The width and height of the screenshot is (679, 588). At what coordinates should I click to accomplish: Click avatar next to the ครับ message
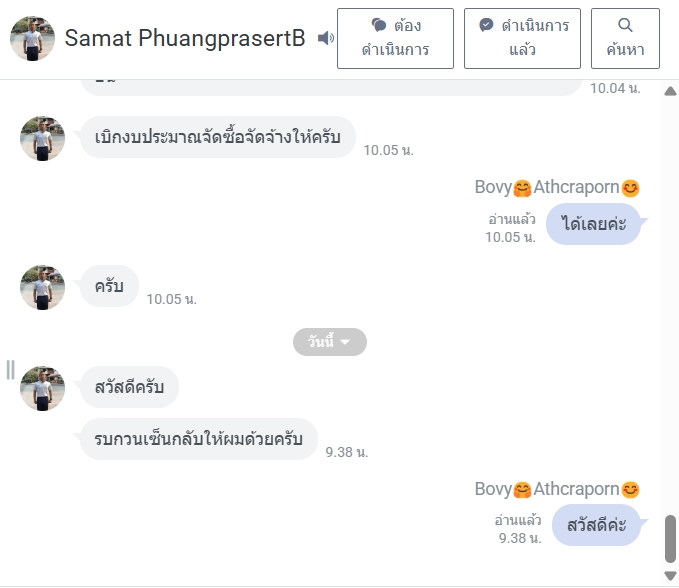coord(42,287)
